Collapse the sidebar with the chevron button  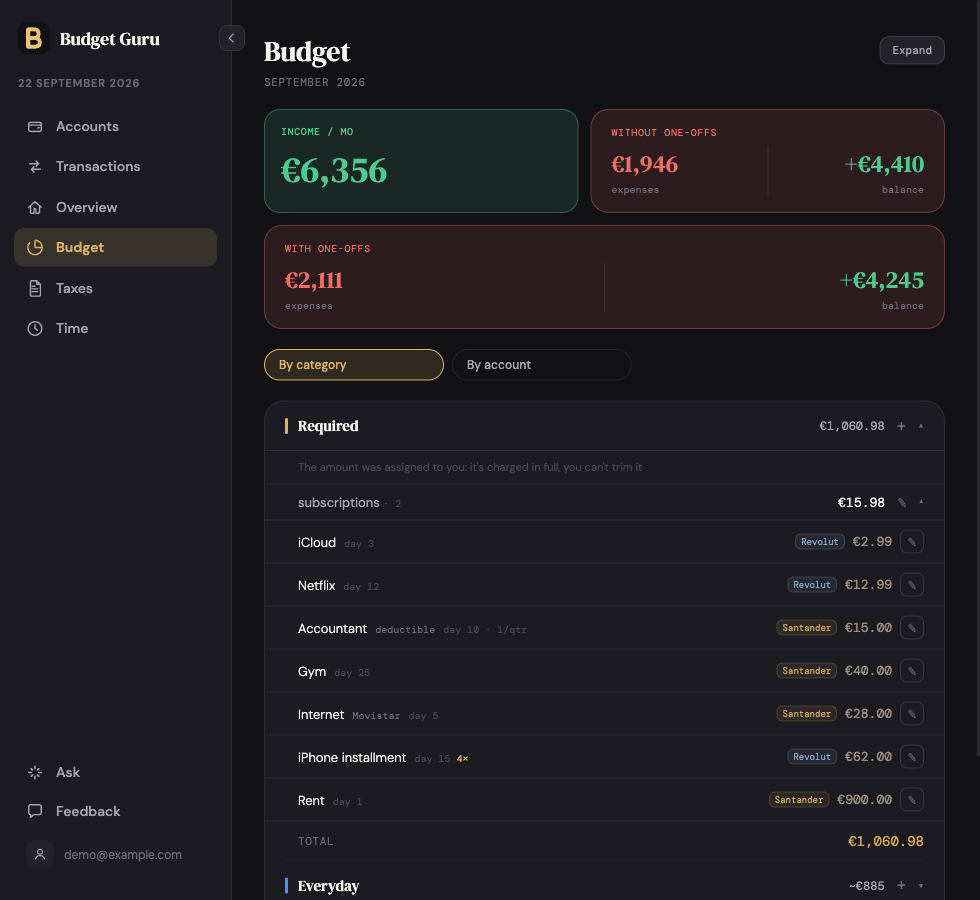click(x=231, y=38)
